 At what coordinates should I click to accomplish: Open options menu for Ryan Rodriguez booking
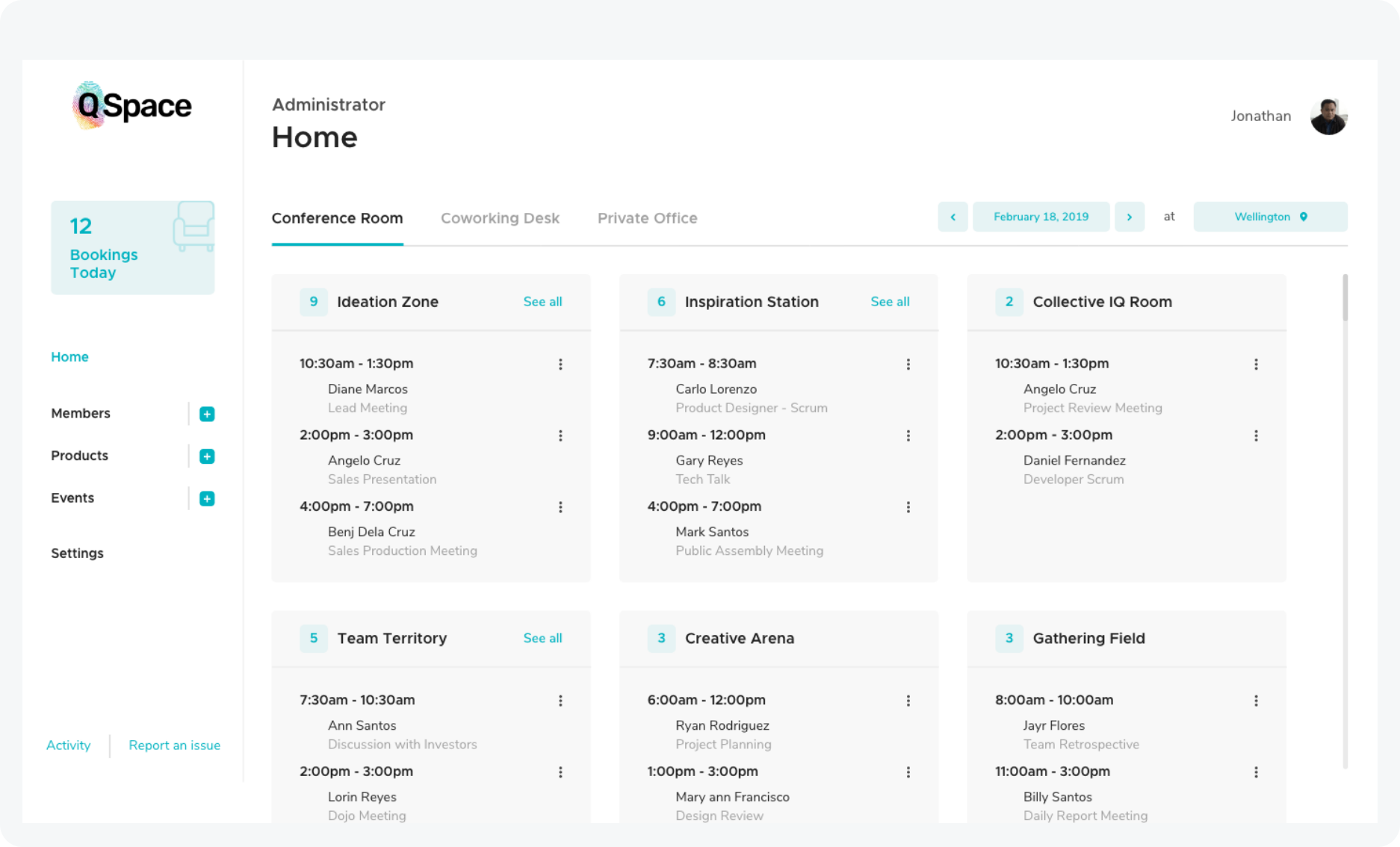[x=908, y=701]
